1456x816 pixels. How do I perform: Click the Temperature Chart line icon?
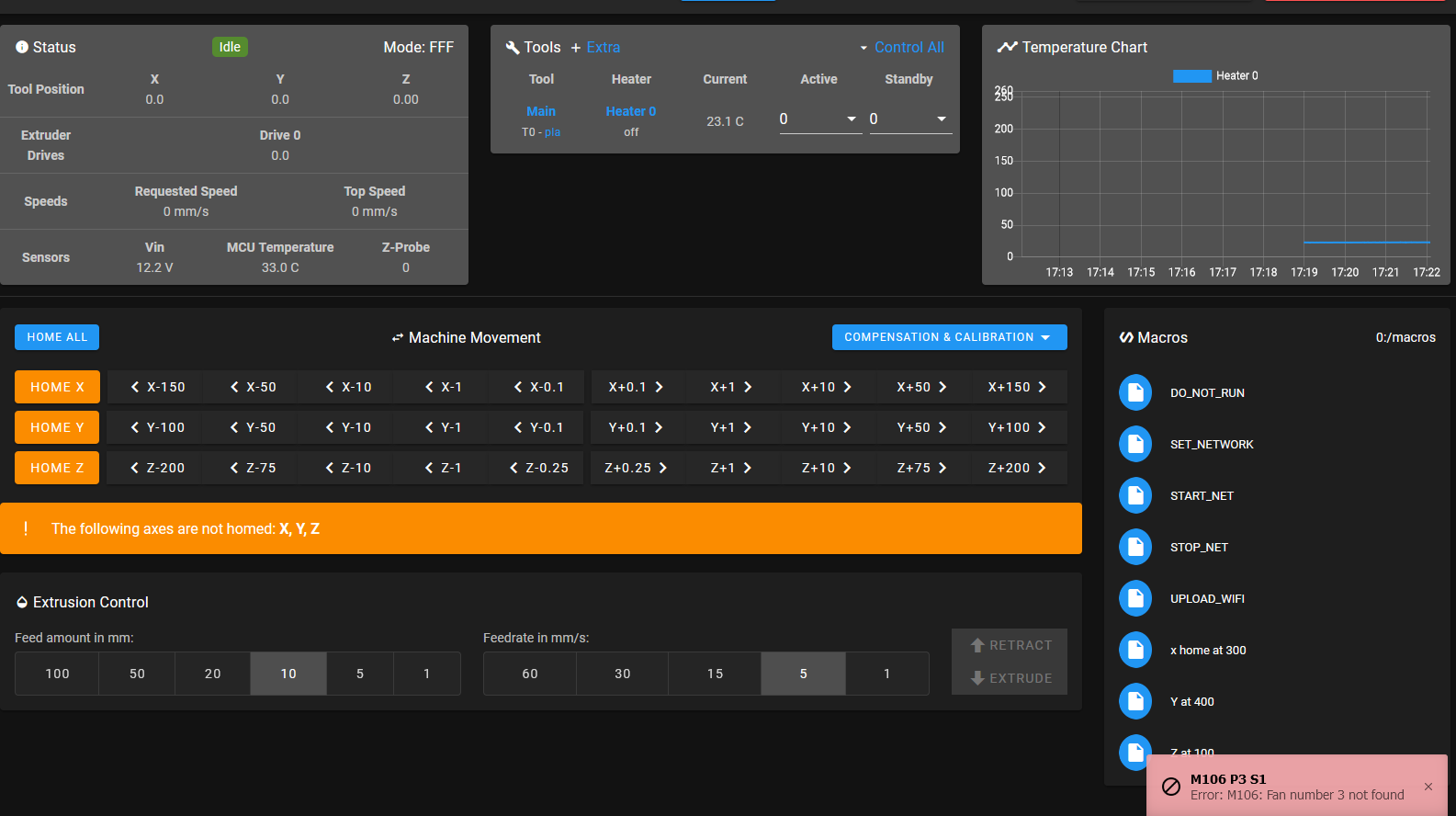click(1008, 47)
